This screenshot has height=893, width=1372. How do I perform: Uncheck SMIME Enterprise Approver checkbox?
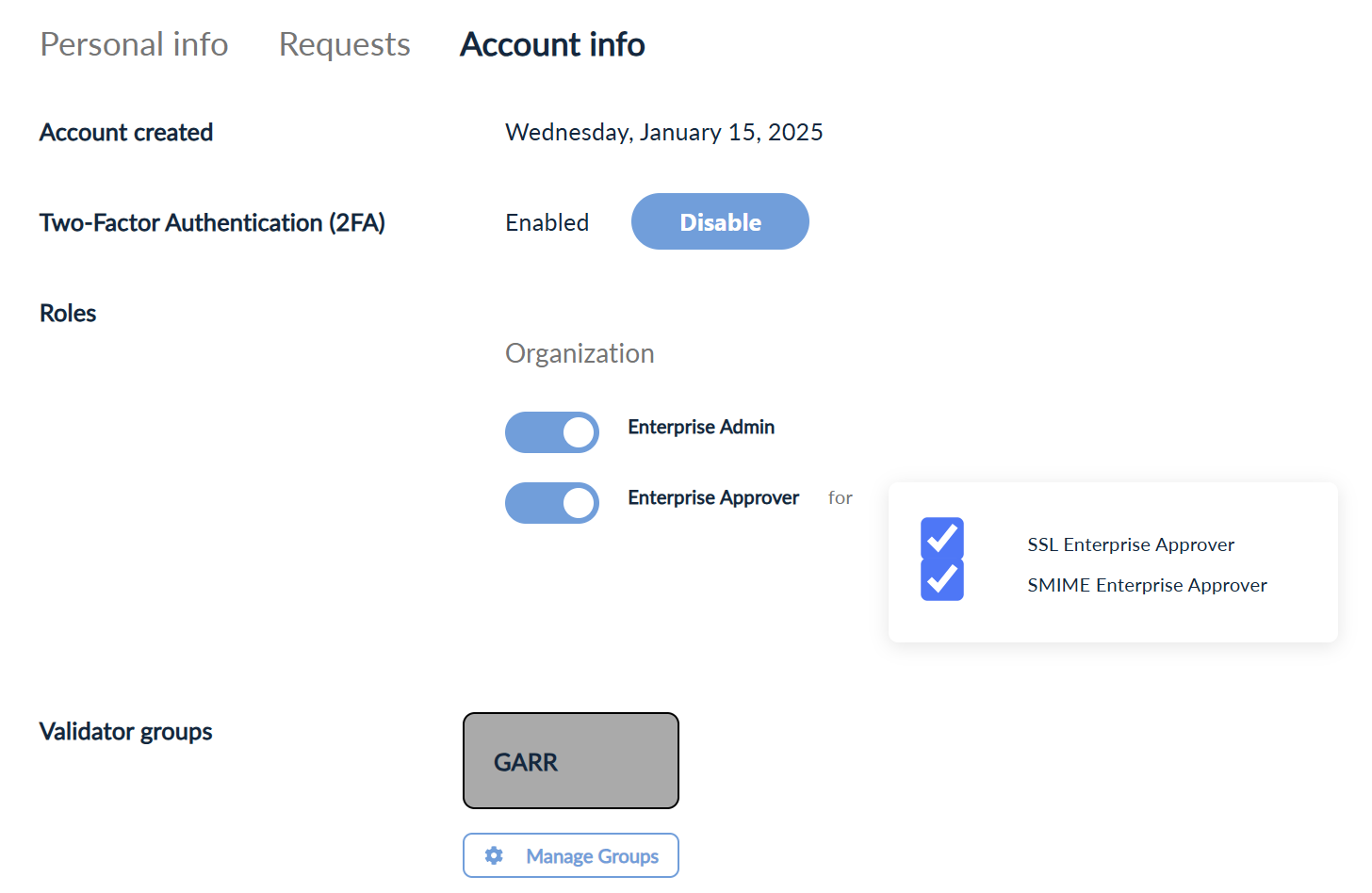point(942,579)
